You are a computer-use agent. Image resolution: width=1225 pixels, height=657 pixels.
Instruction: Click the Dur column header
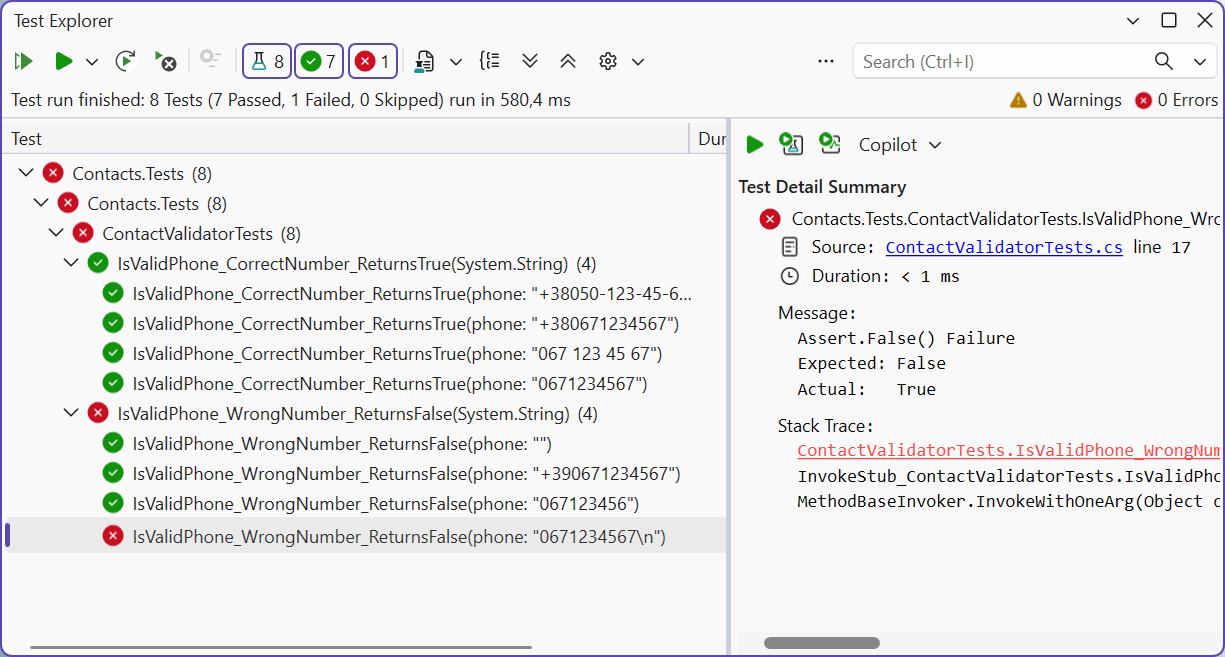click(709, 139)
